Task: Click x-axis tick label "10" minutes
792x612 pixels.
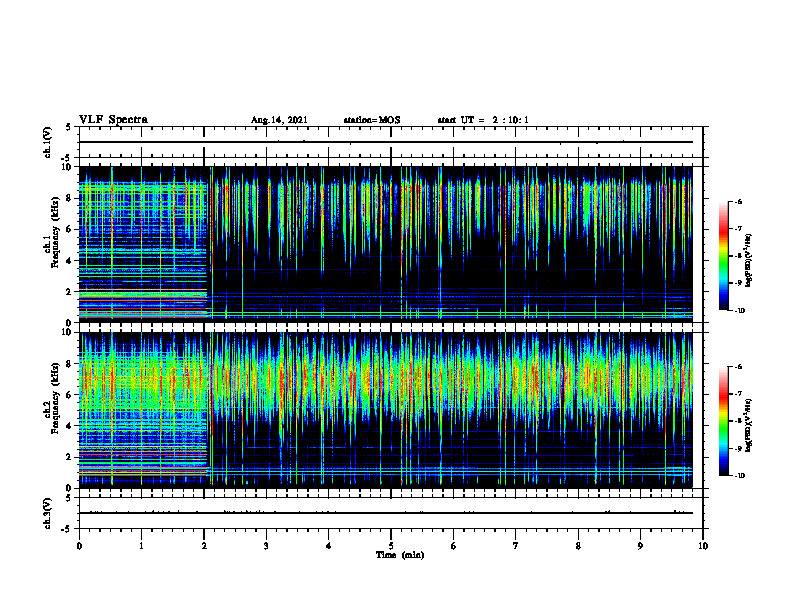Action: coord(703,546)
